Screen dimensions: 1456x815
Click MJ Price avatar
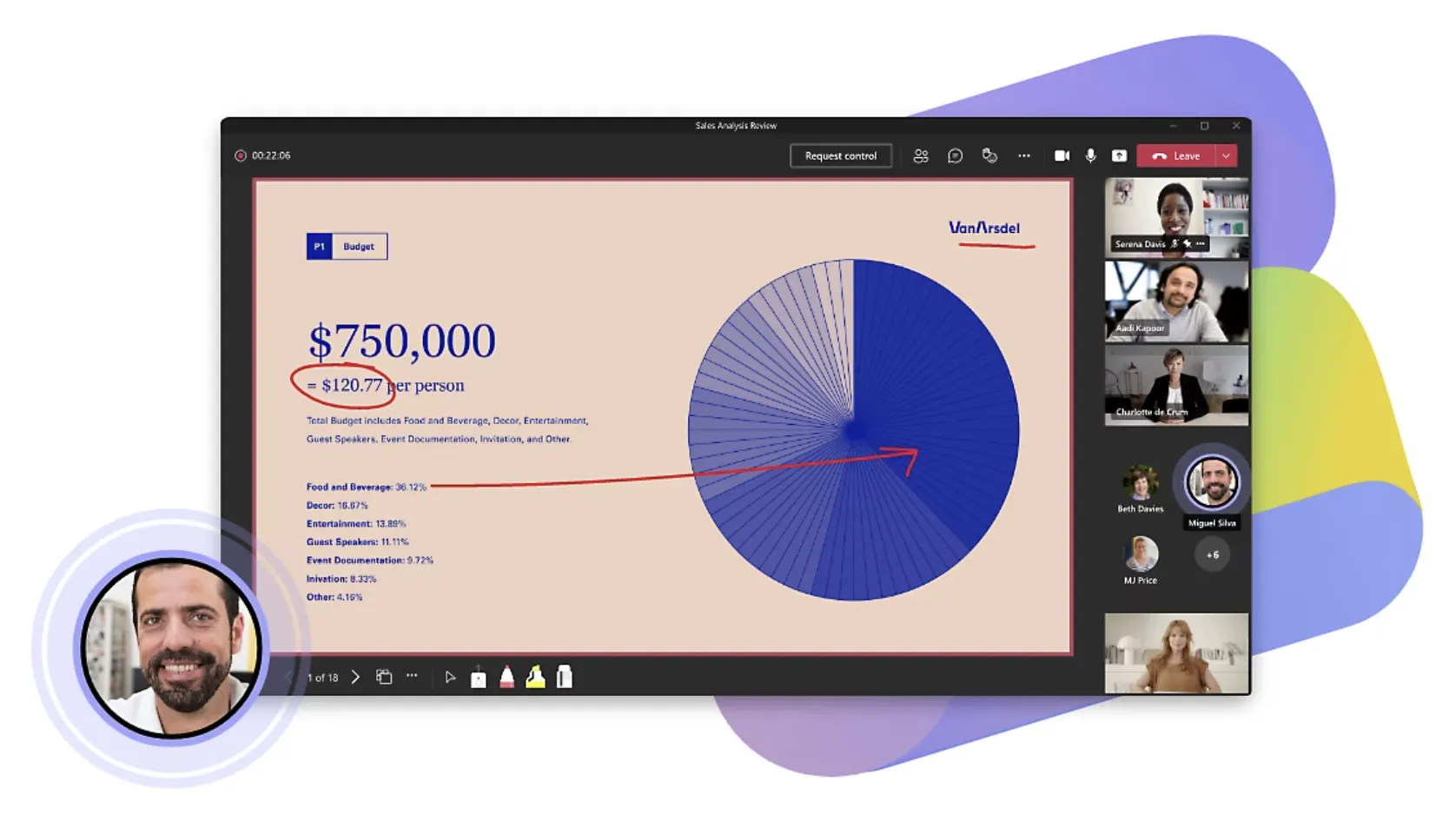(x=1141, y=553)
